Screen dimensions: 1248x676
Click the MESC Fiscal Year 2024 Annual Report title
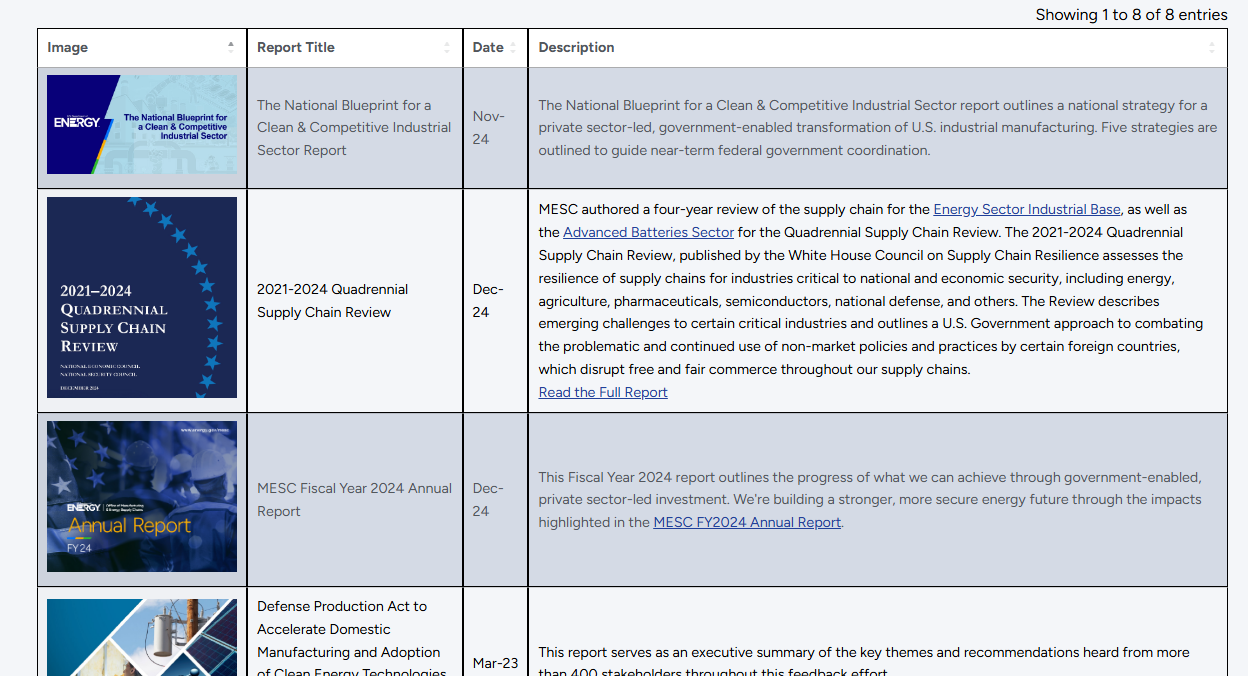[354, 499]
